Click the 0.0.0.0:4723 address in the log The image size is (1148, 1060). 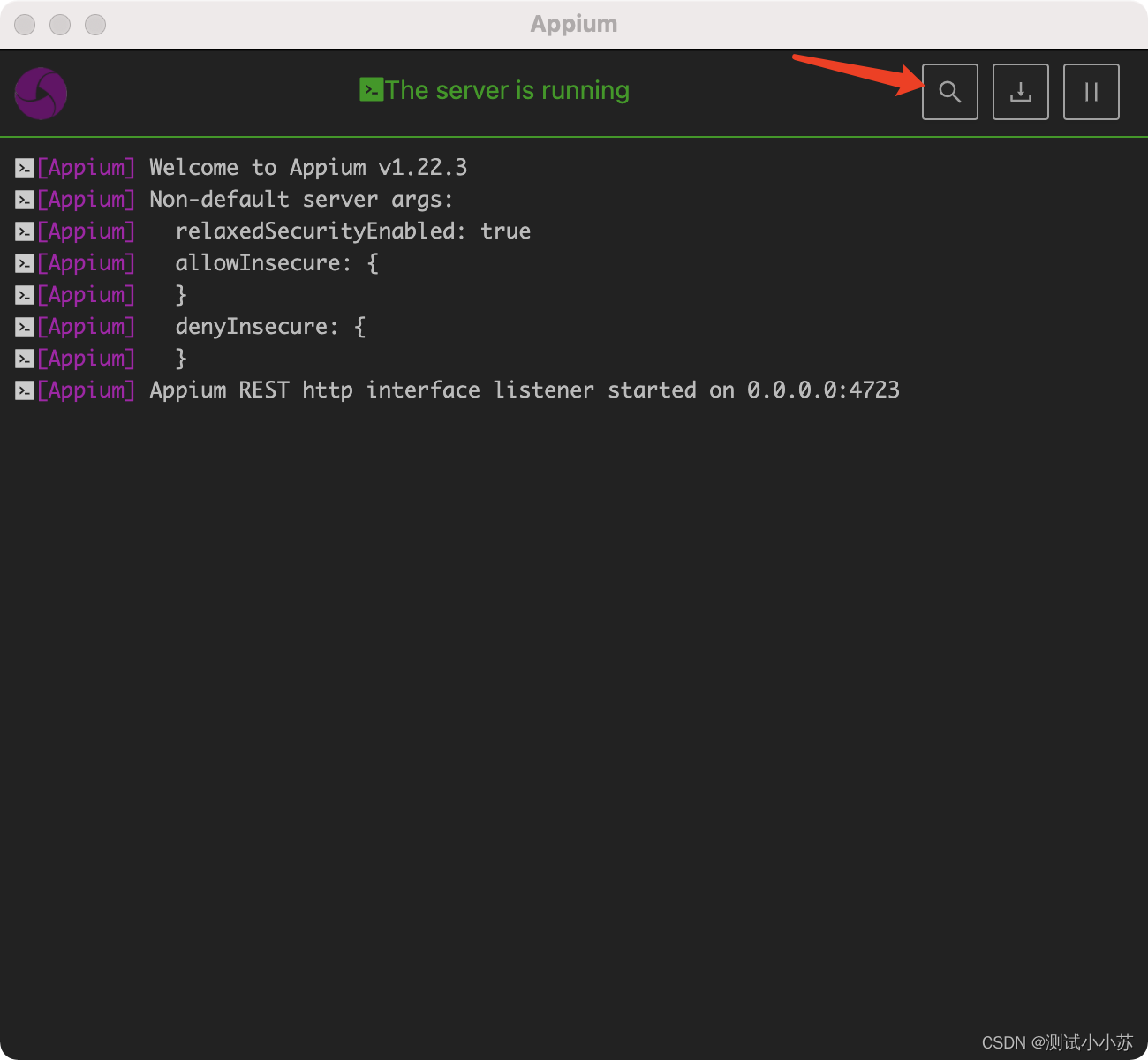coord(823,390)
